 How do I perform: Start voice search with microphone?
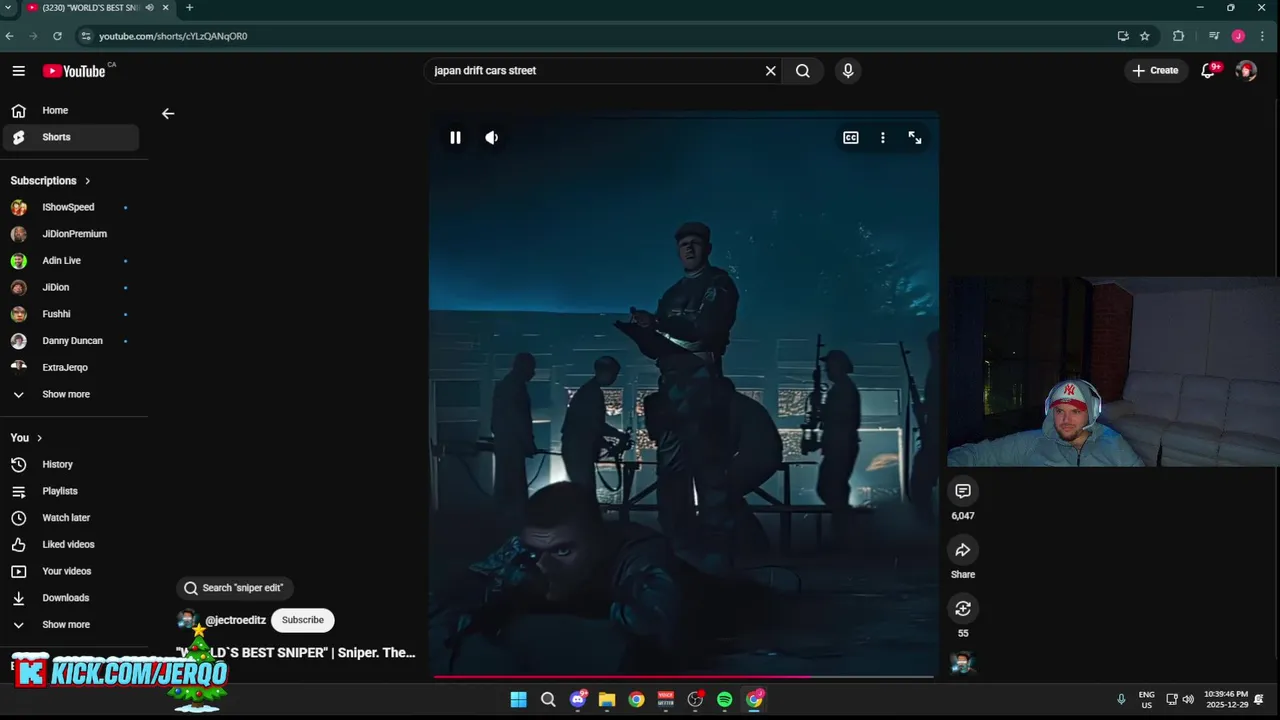848,71
